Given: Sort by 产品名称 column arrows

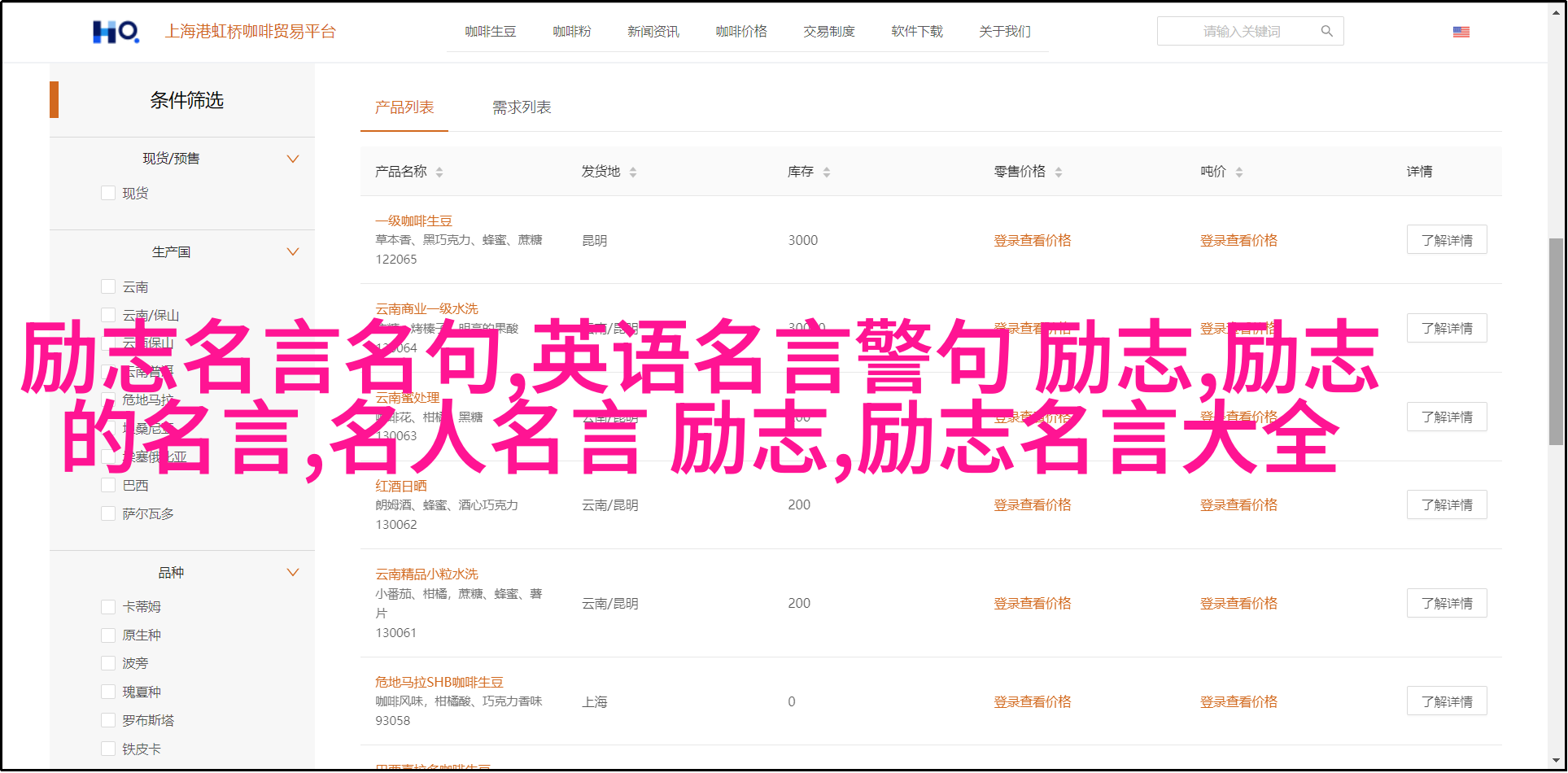Looking at the screenshot, I should coord(439,172).
